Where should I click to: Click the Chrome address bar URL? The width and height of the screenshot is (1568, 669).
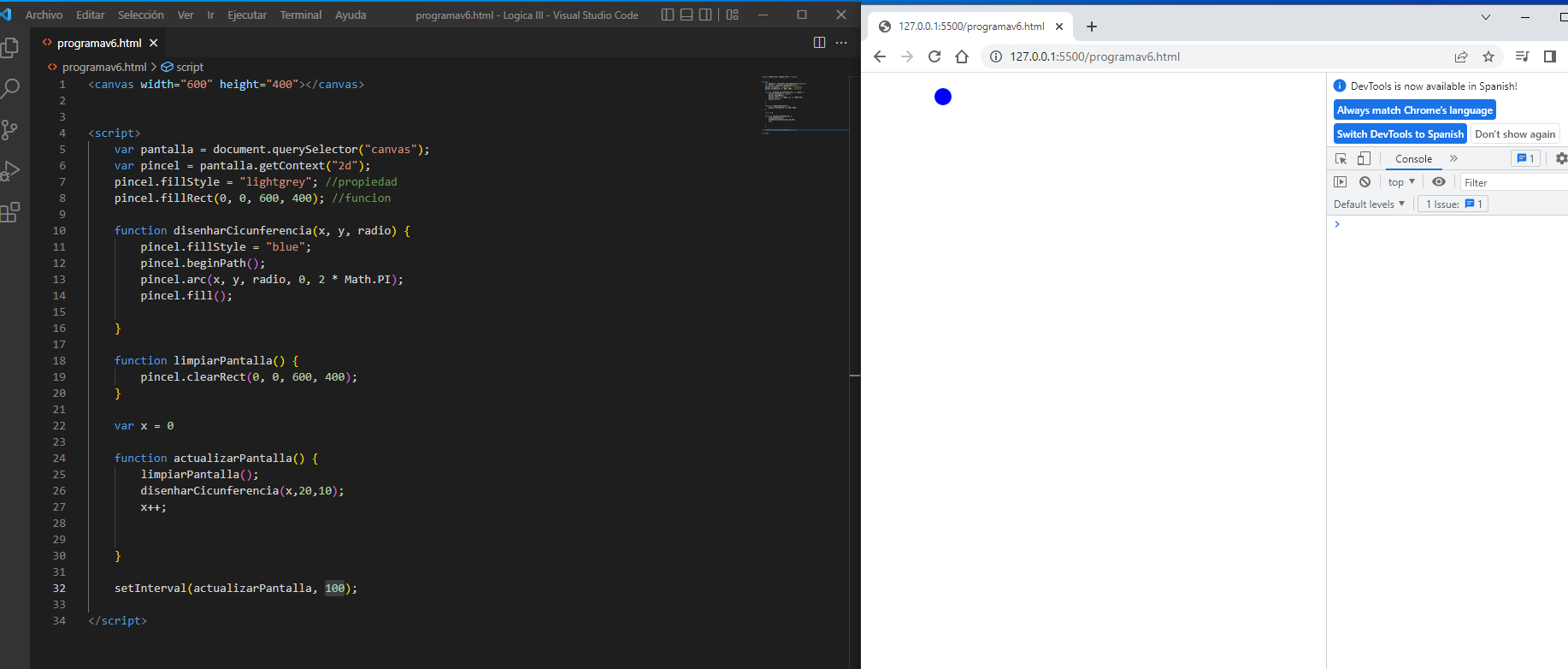[x=1094, y=56]
